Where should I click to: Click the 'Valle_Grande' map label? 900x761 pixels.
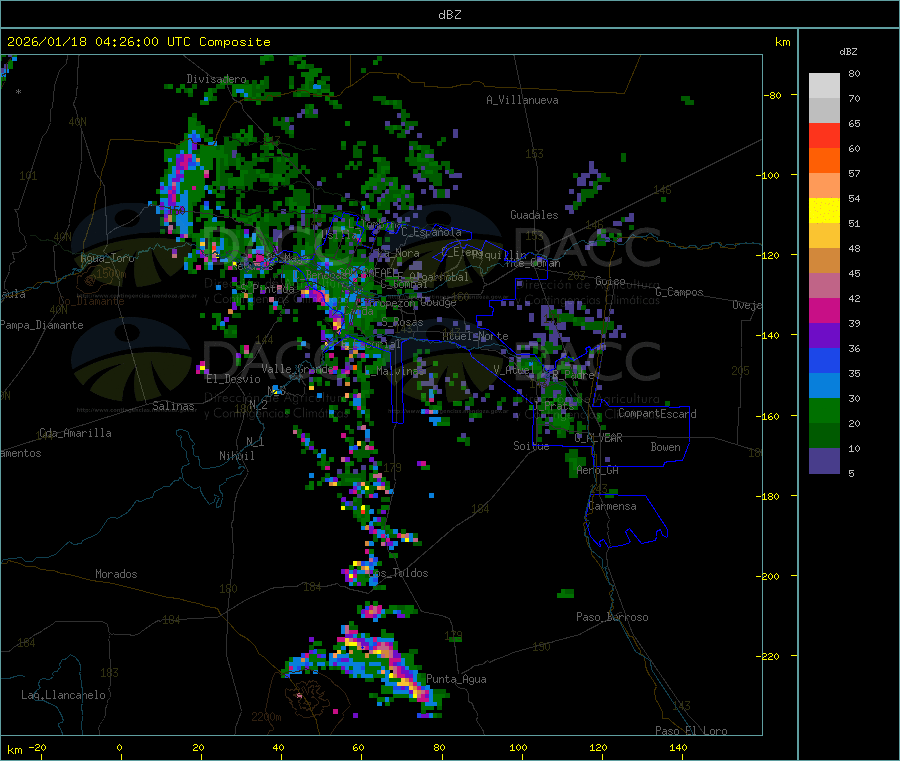[x=296, y=369]
